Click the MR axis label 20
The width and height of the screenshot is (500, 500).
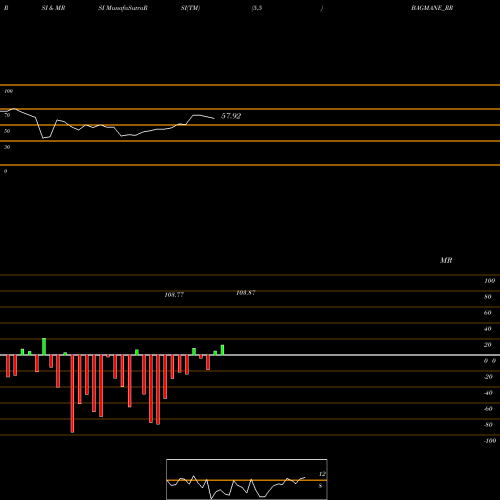(x=488, y=345)
